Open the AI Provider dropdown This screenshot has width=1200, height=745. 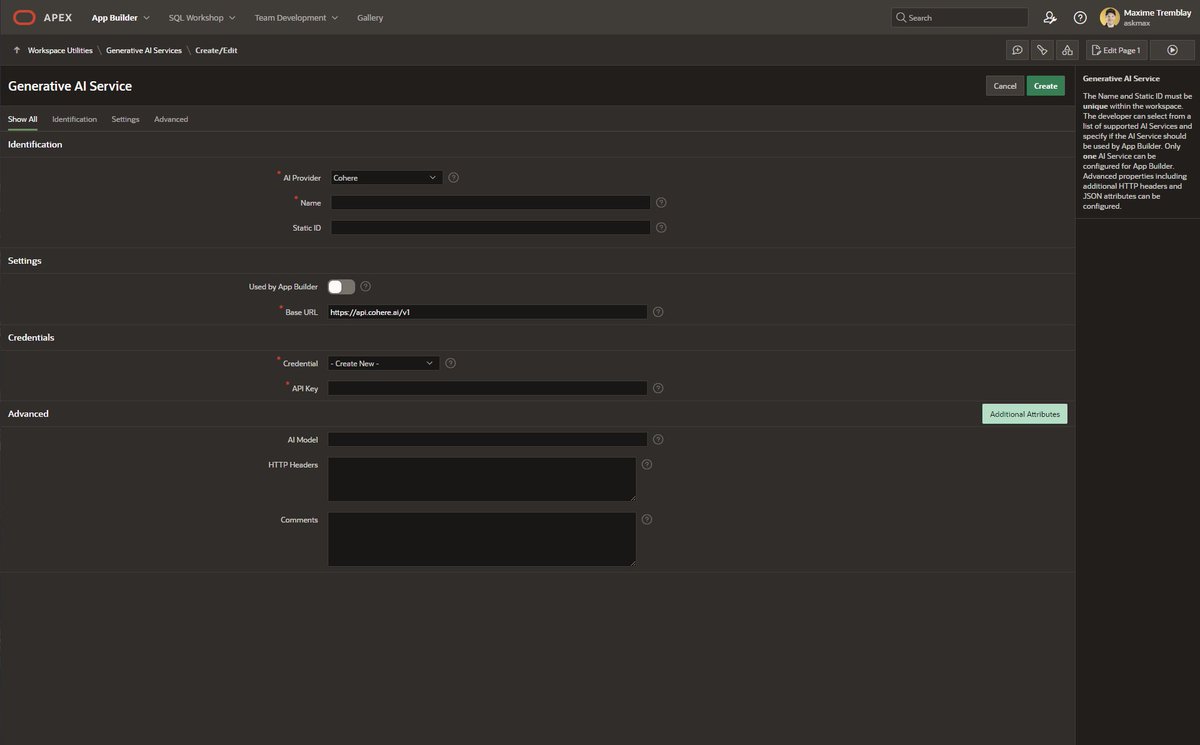tap(386, 177)
